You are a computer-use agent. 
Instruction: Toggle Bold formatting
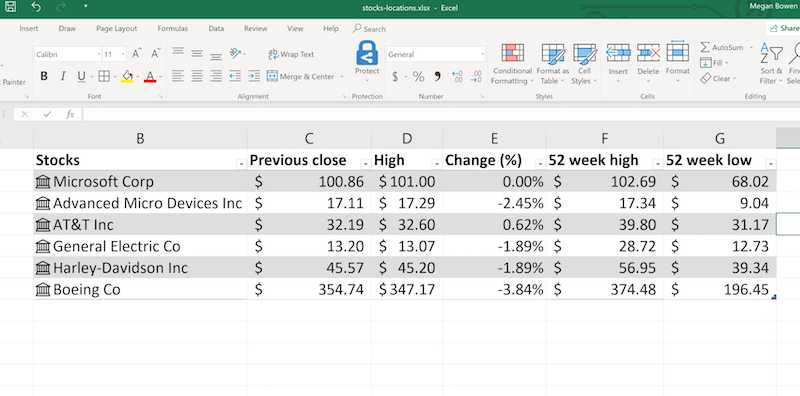pos(44,77)
